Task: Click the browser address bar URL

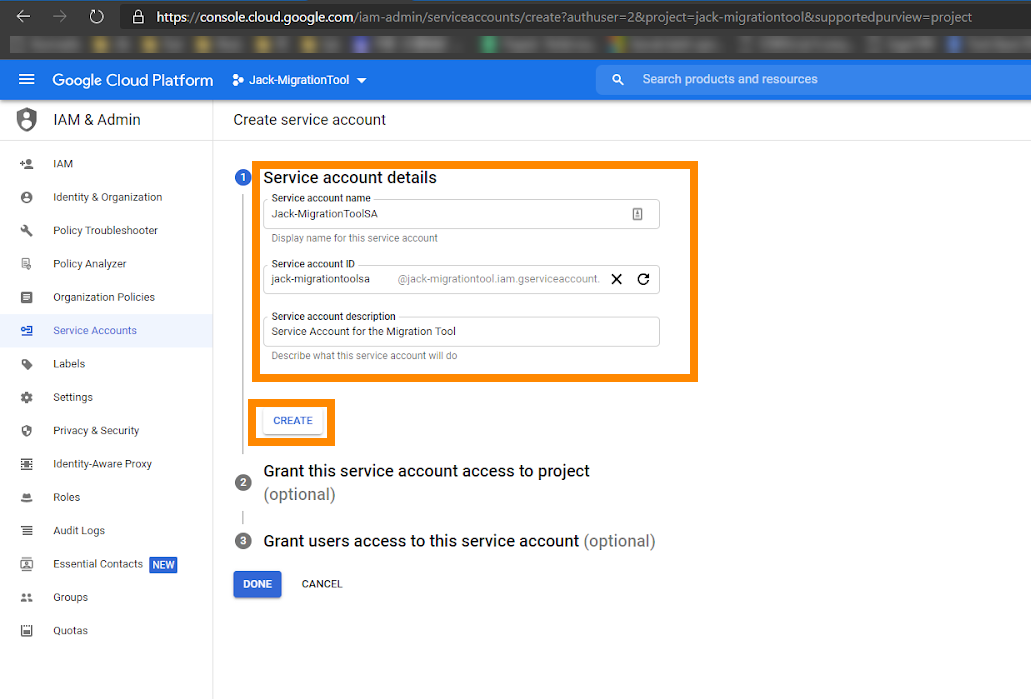Action: pyautogui.click(x=563, y=17)
